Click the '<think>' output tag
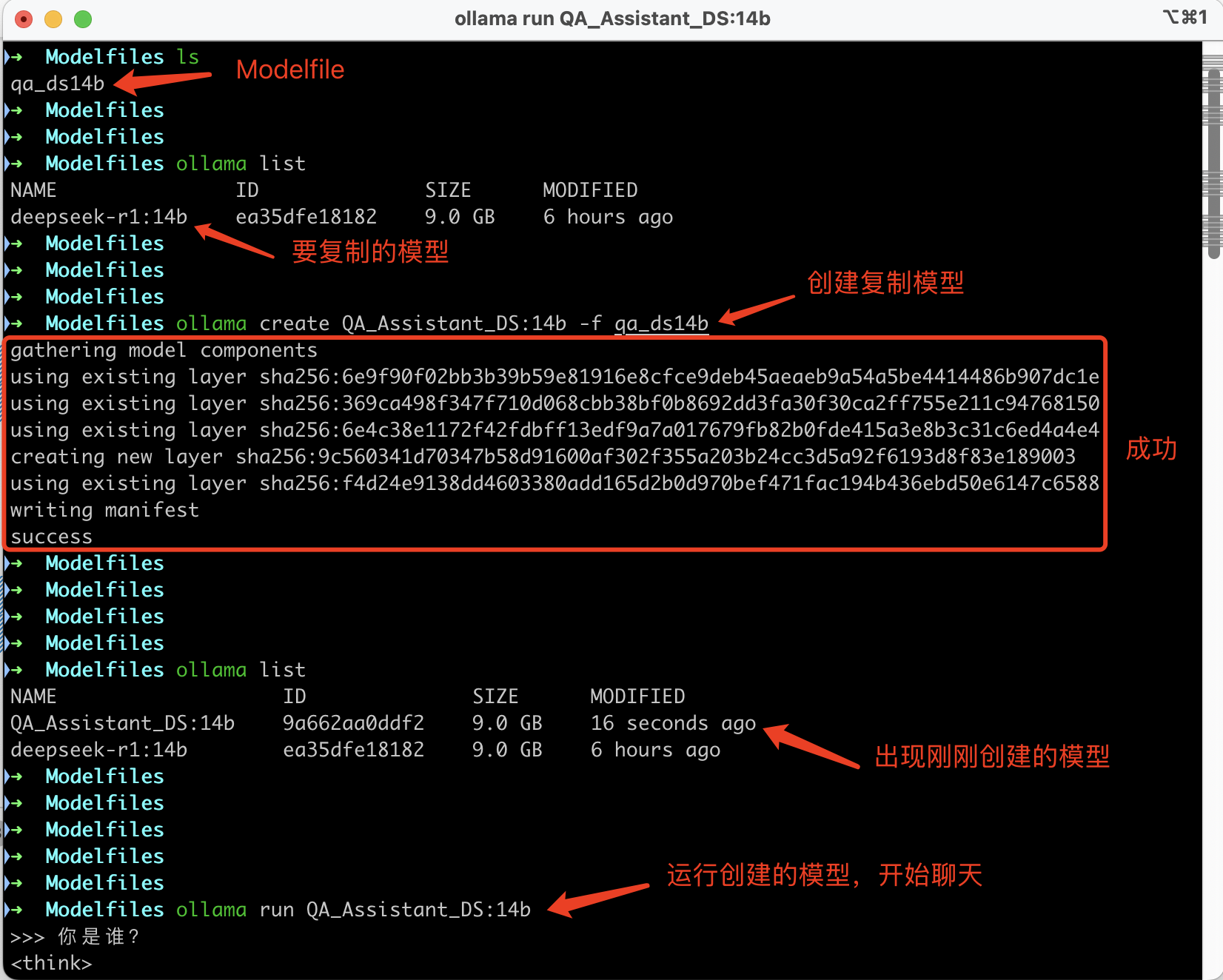 [x=52, y=963]
